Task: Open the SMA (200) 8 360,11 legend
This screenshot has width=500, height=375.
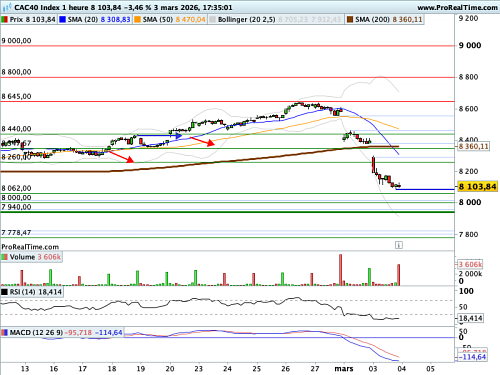Action: [x=389, y=20]
